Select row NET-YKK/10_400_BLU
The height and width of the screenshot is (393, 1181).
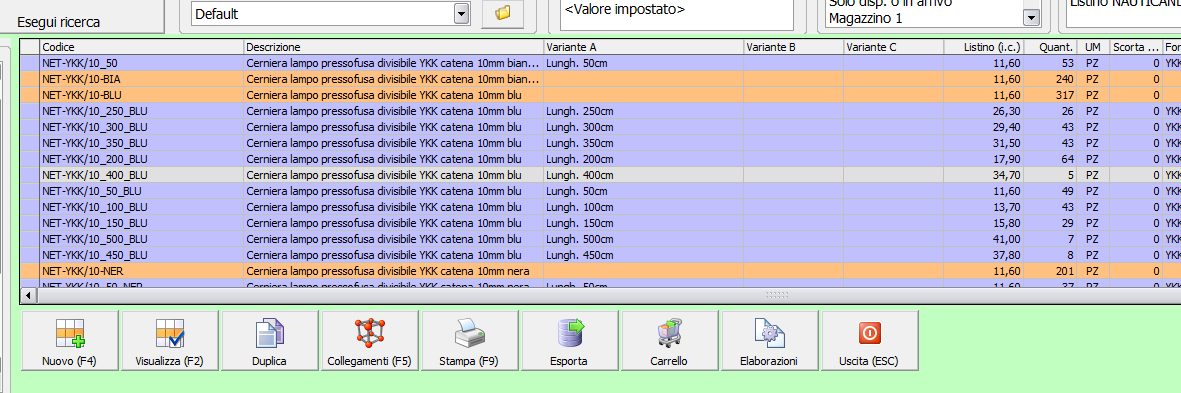click(600, 175)
